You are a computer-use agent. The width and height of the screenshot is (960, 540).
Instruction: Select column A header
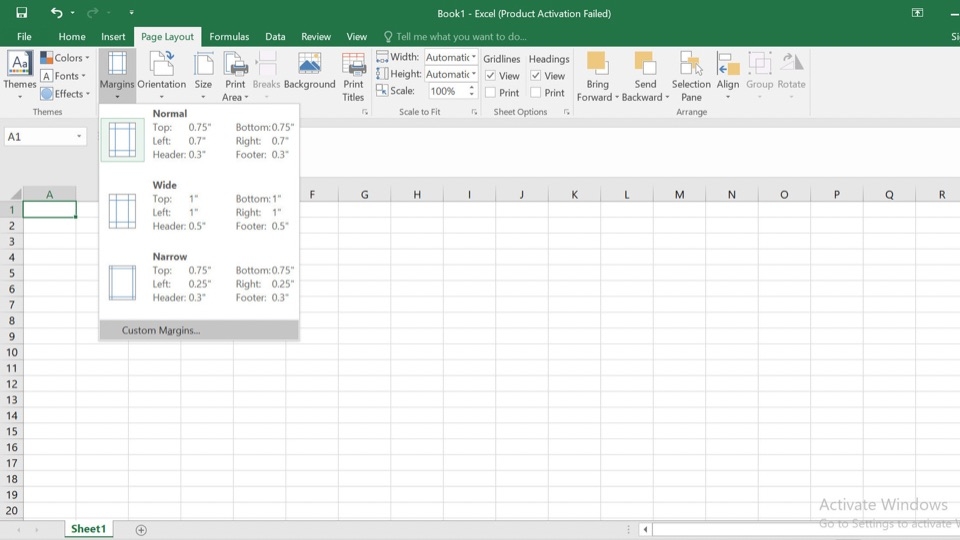pos(50,194)
